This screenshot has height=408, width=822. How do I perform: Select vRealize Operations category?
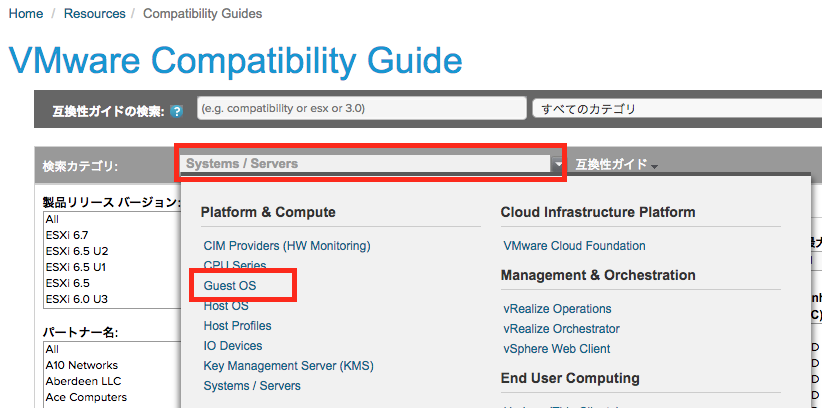(557, 309)
